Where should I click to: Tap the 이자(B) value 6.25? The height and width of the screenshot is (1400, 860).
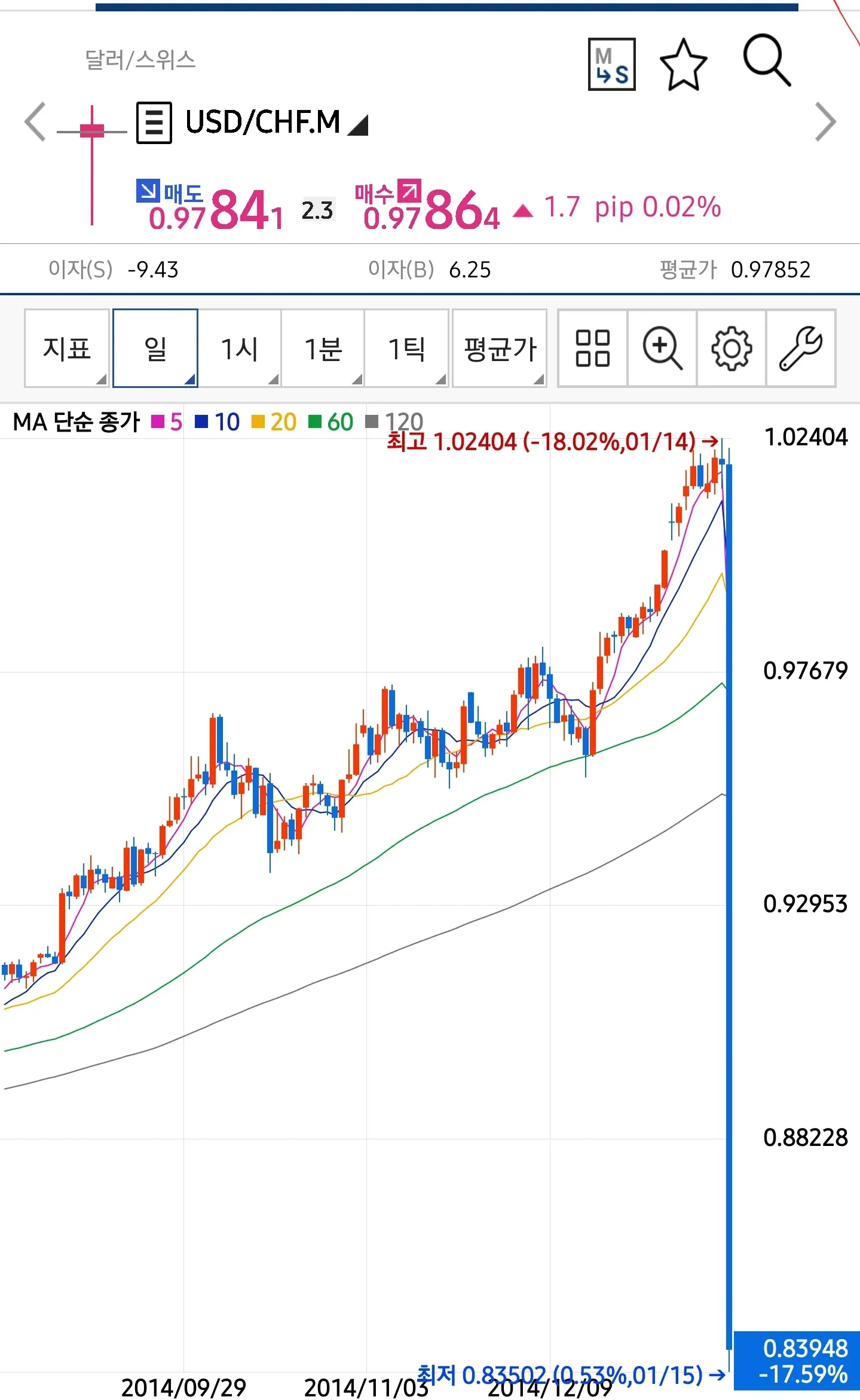470,270
